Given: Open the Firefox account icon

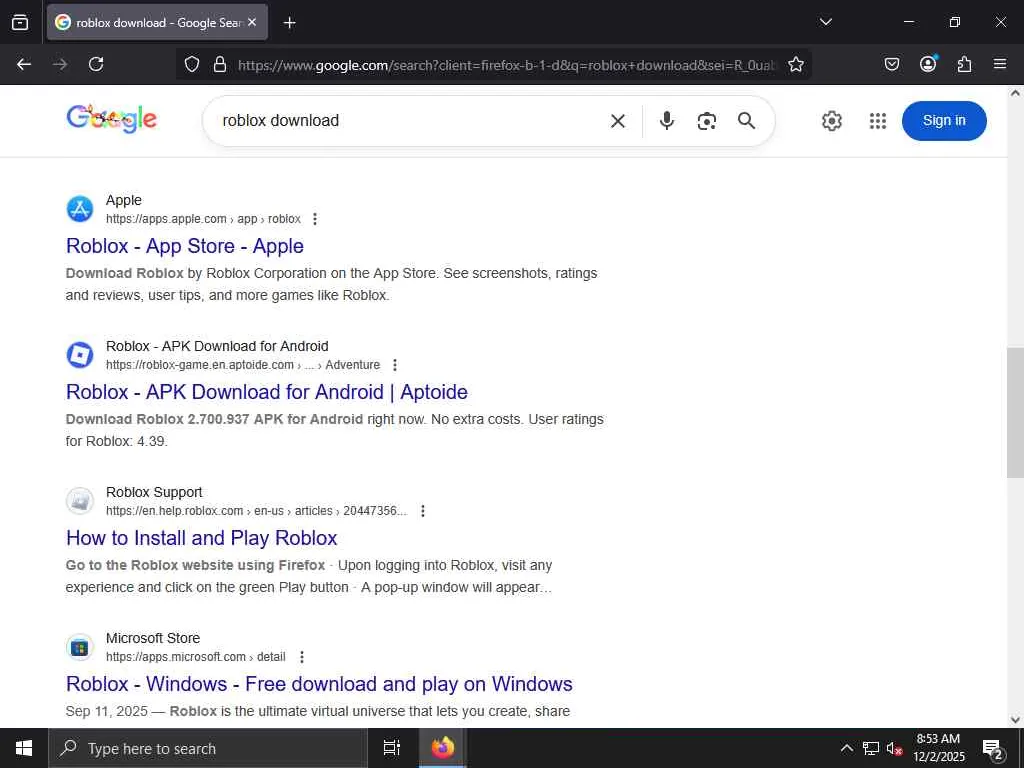Looking at the screenshot, I should point(928,64).
